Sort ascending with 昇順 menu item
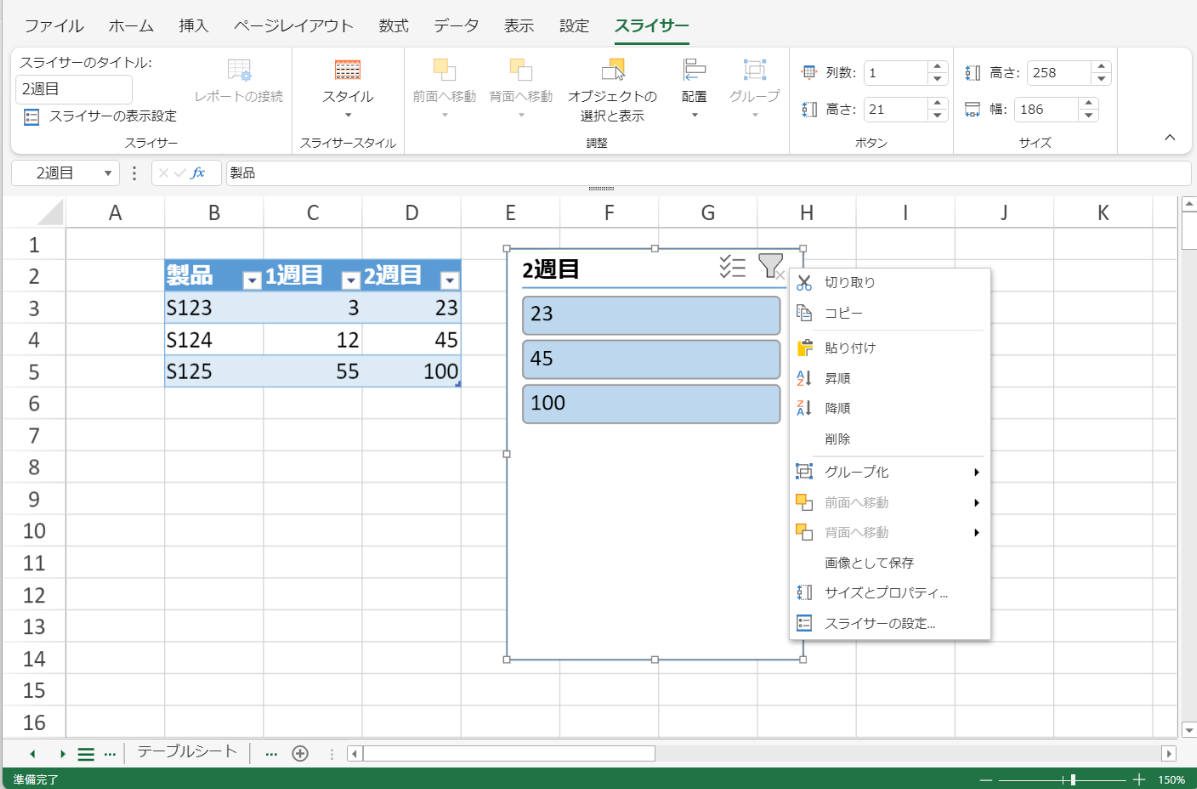The height and width of the screenshot is (789, 1197). coord(837,378)
